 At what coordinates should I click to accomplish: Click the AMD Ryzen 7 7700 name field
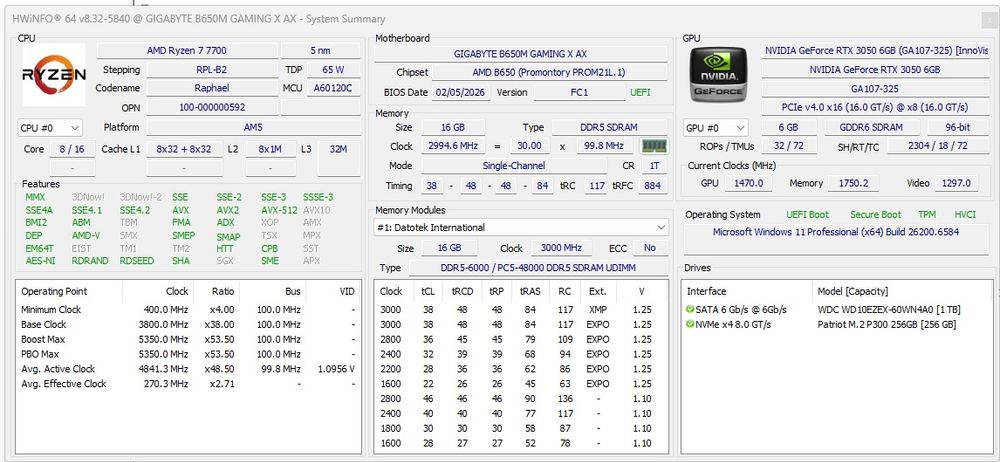pos(187,50)
